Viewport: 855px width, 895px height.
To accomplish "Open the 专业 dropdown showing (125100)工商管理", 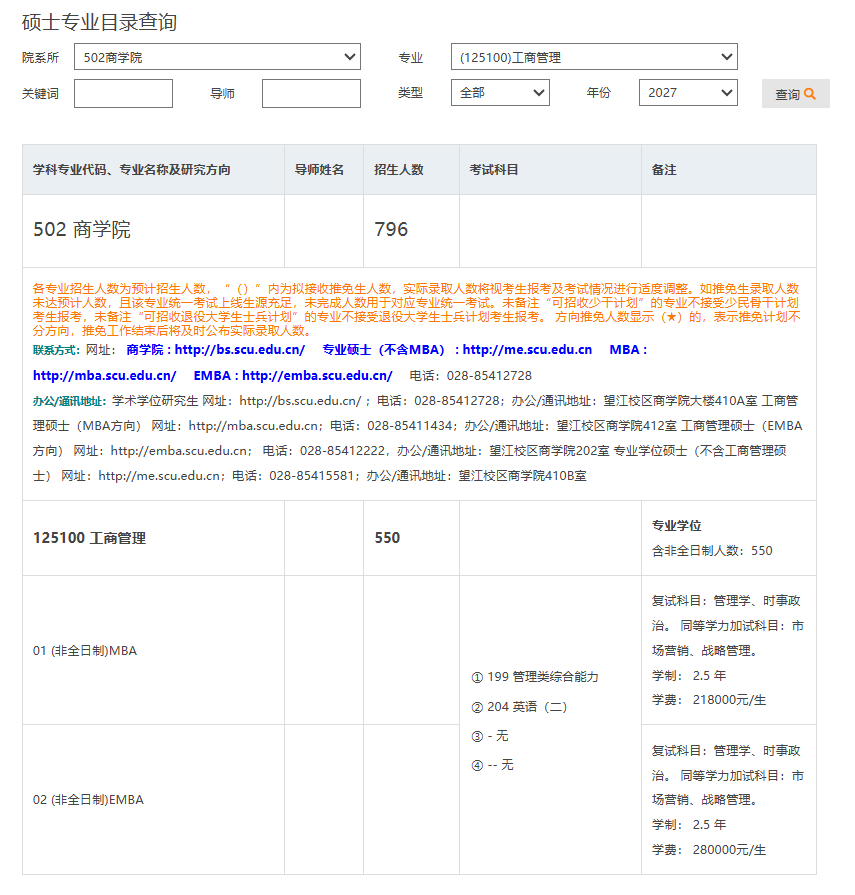I will [x=594, y=57].
